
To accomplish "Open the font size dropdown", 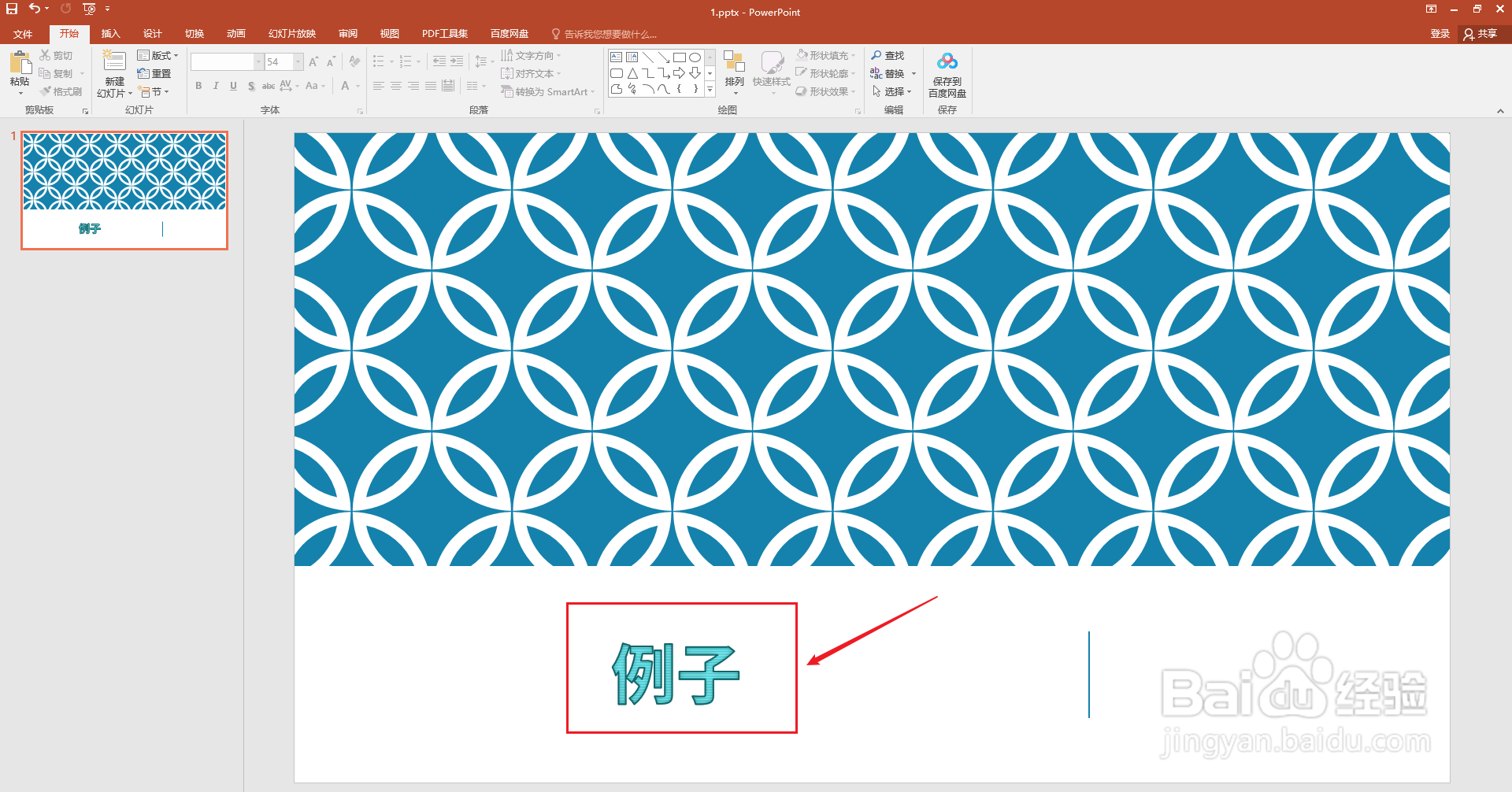I will click(x=298, y=61).
